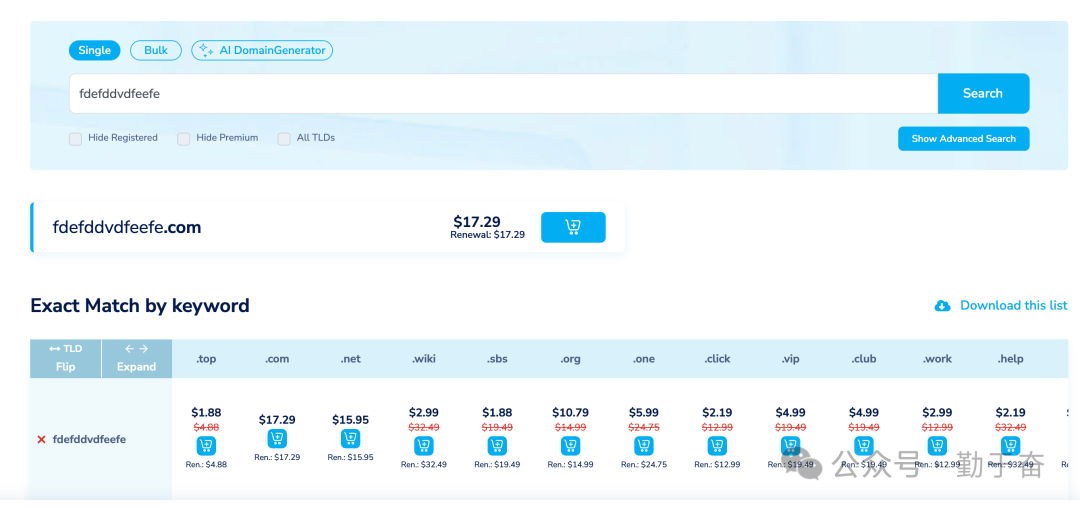Click the Ren.: $24.75 text
This screenshot has width=1080, height=508.
tap(643, 464)
